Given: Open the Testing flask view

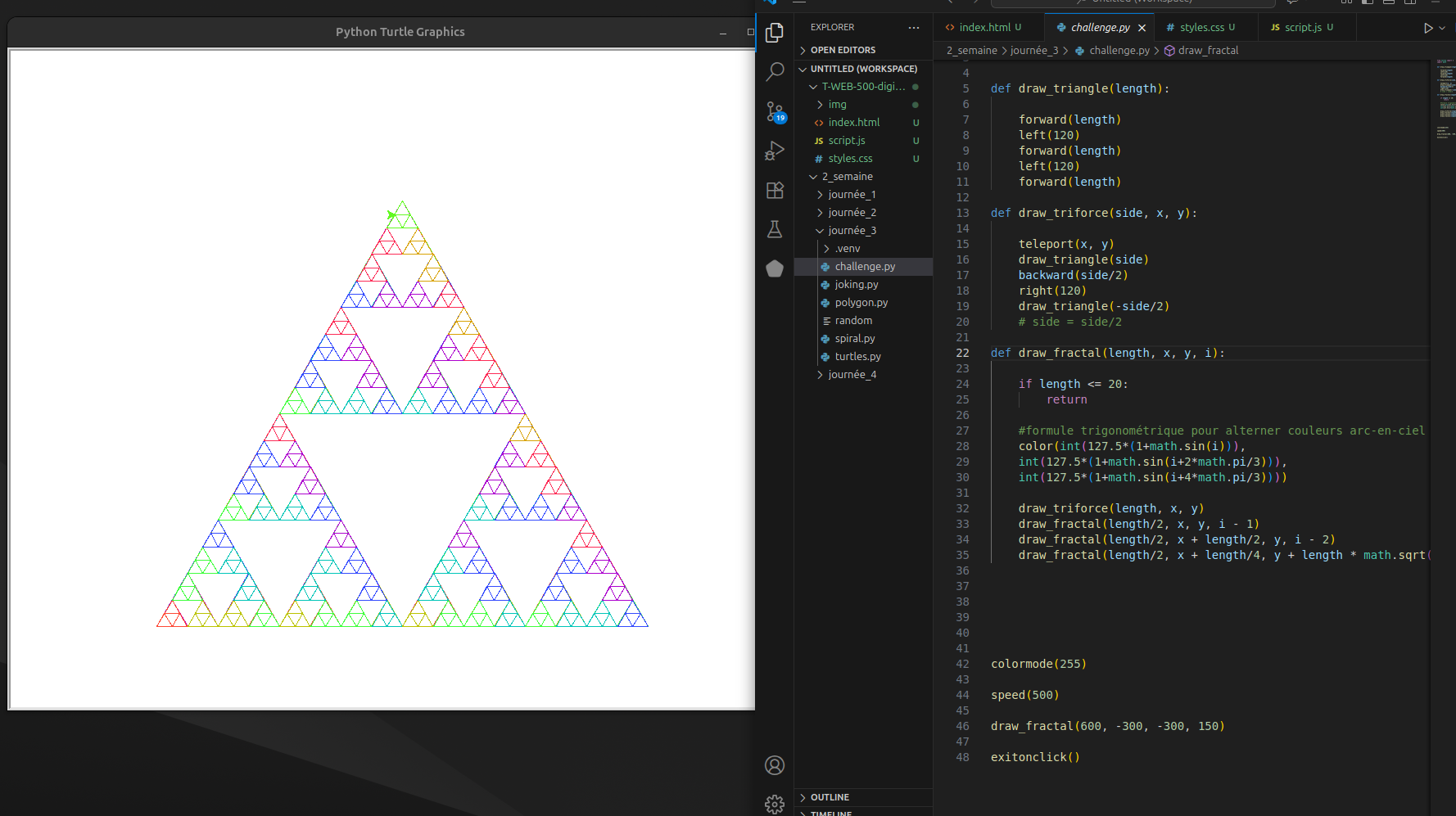Looking at the screenshot, I should tap(775, 229).
